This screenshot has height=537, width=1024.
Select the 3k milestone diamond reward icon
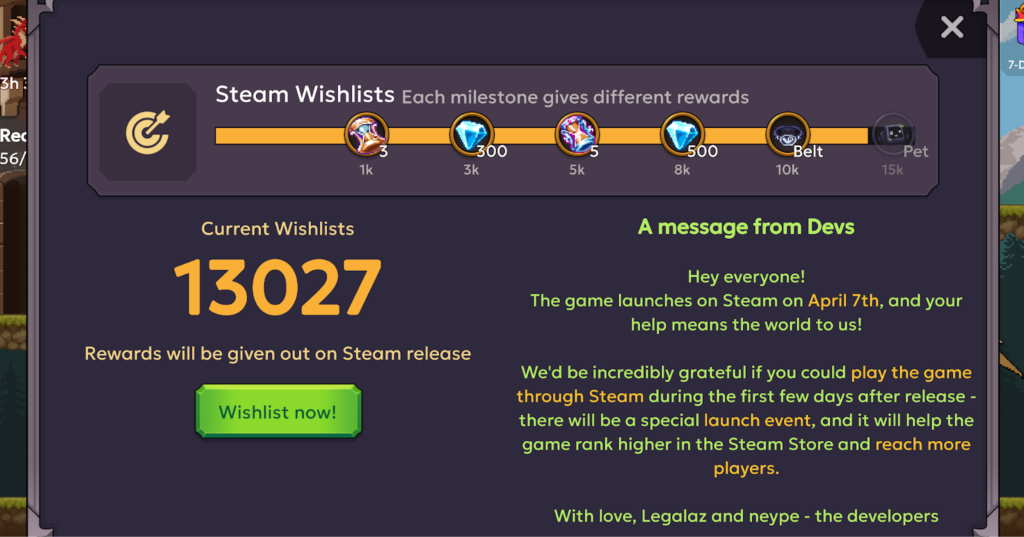point(472,135)
